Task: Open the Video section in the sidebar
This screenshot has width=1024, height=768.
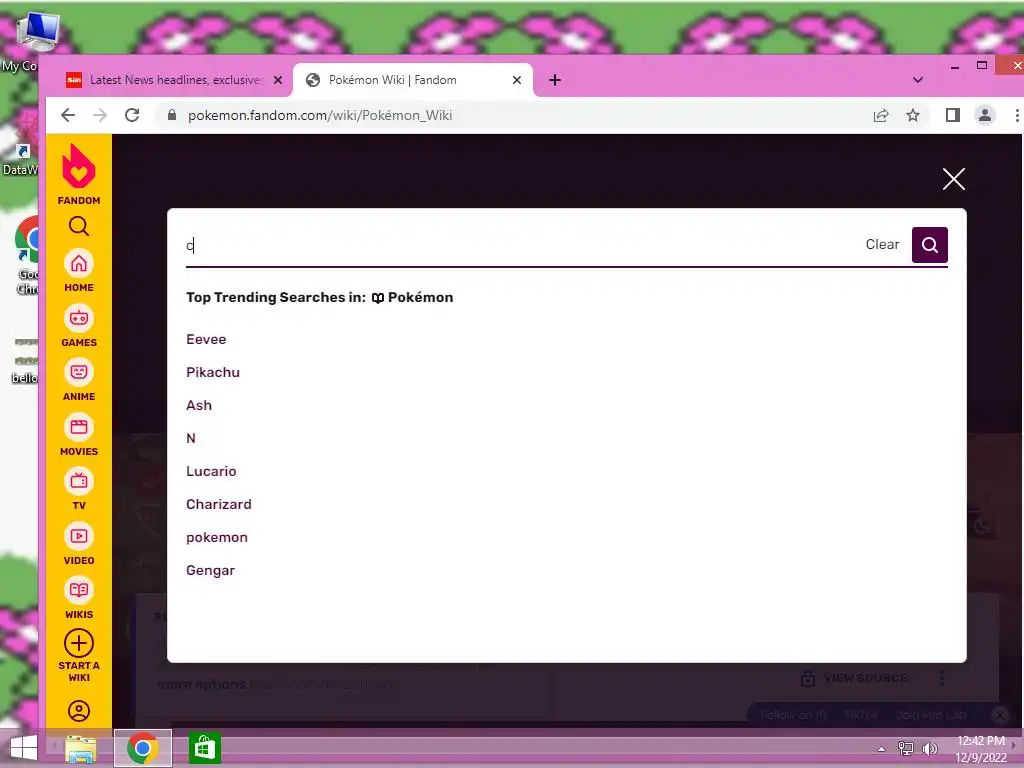Action: [x=79, y=544]
